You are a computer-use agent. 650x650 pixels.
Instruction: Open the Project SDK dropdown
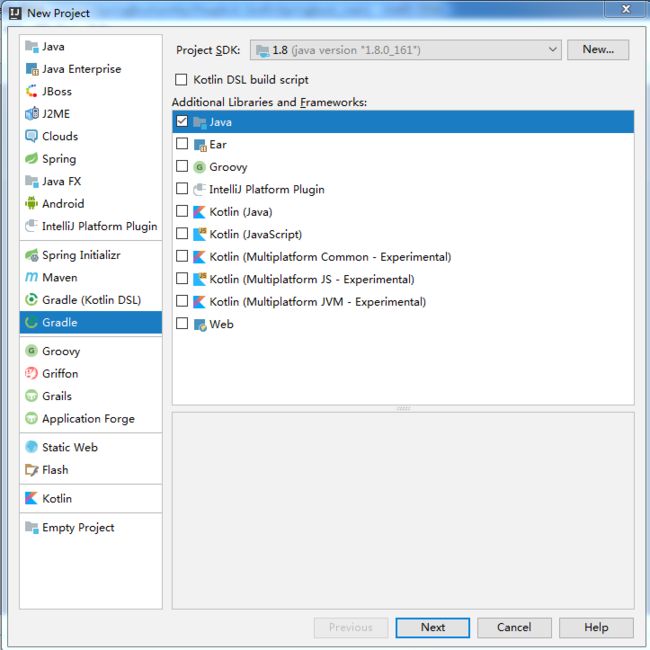406,50
